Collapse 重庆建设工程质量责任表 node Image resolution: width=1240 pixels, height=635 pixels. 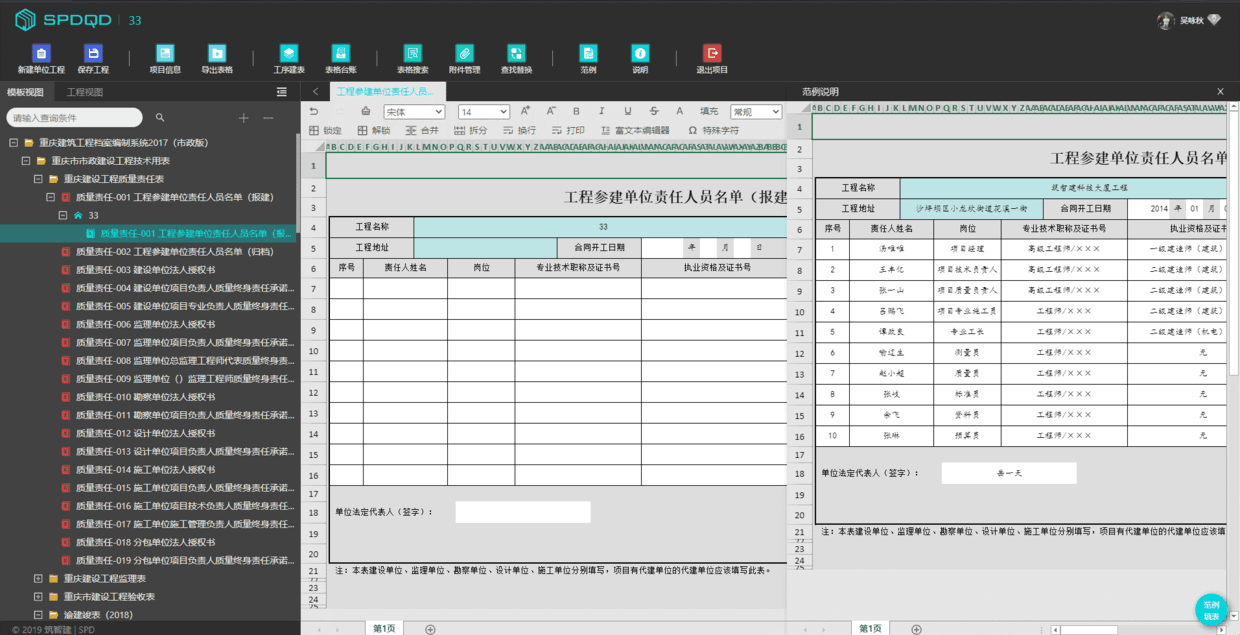39,179
